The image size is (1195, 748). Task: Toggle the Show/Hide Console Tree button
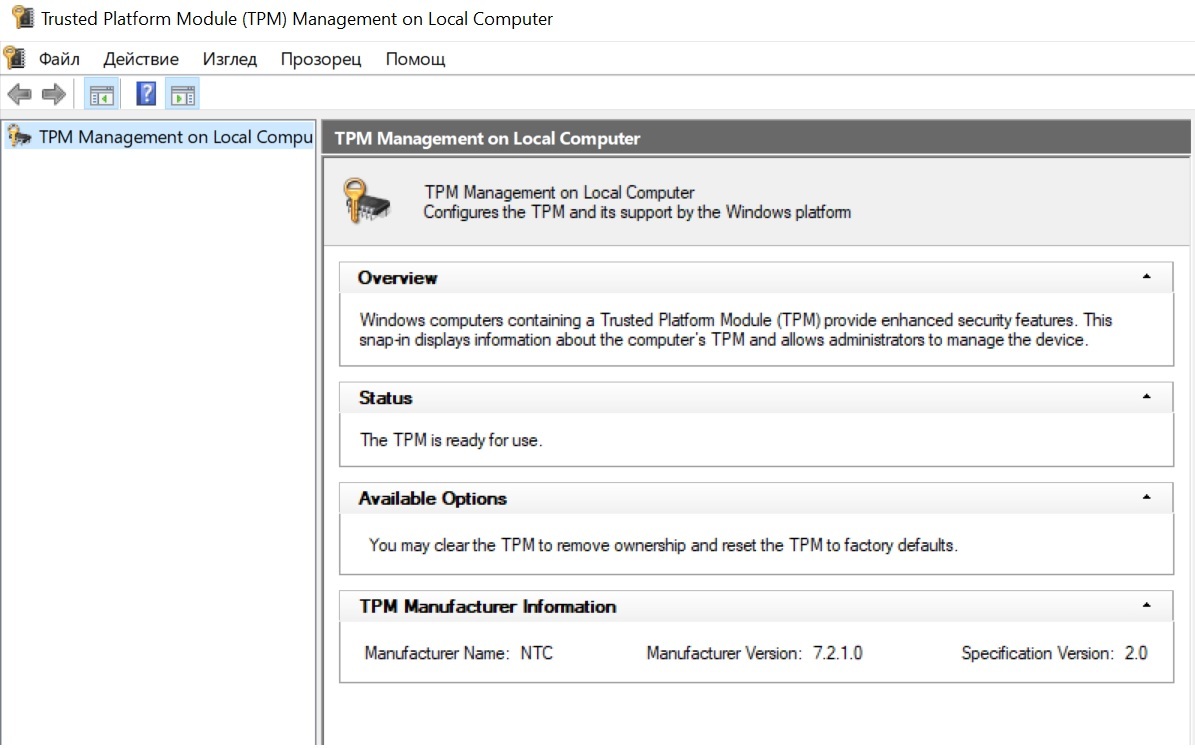102,95
